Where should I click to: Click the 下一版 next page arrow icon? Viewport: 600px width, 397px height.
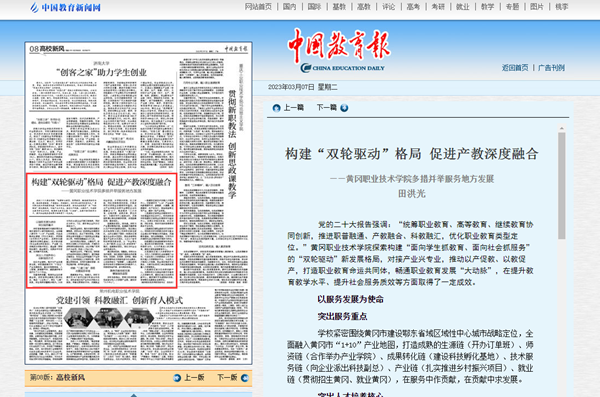[245, 378]
